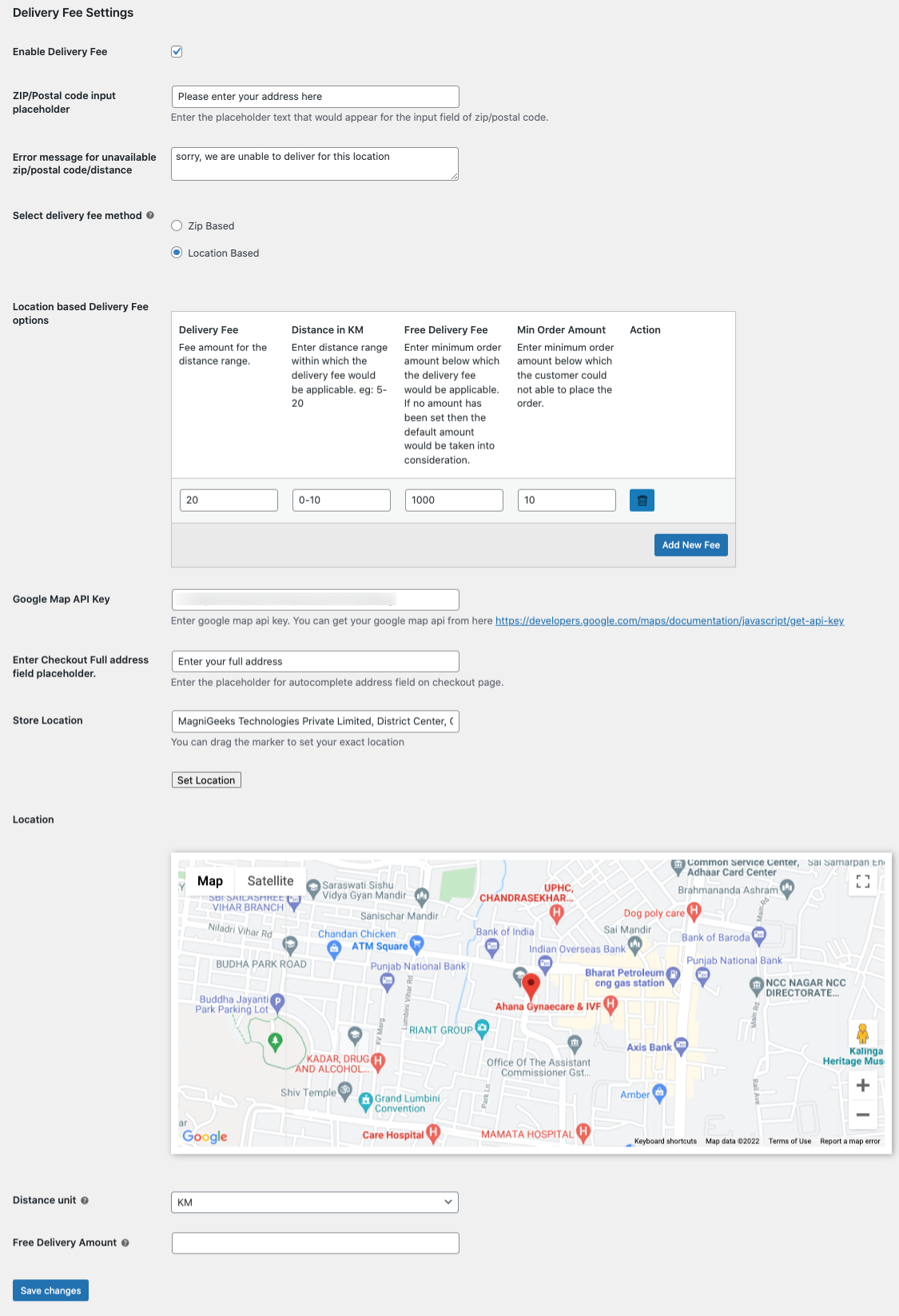Image resolution: width=899 pixels, height=1316 pixels.
Task: Select the Location Based radio option
Action: [177, 253]
